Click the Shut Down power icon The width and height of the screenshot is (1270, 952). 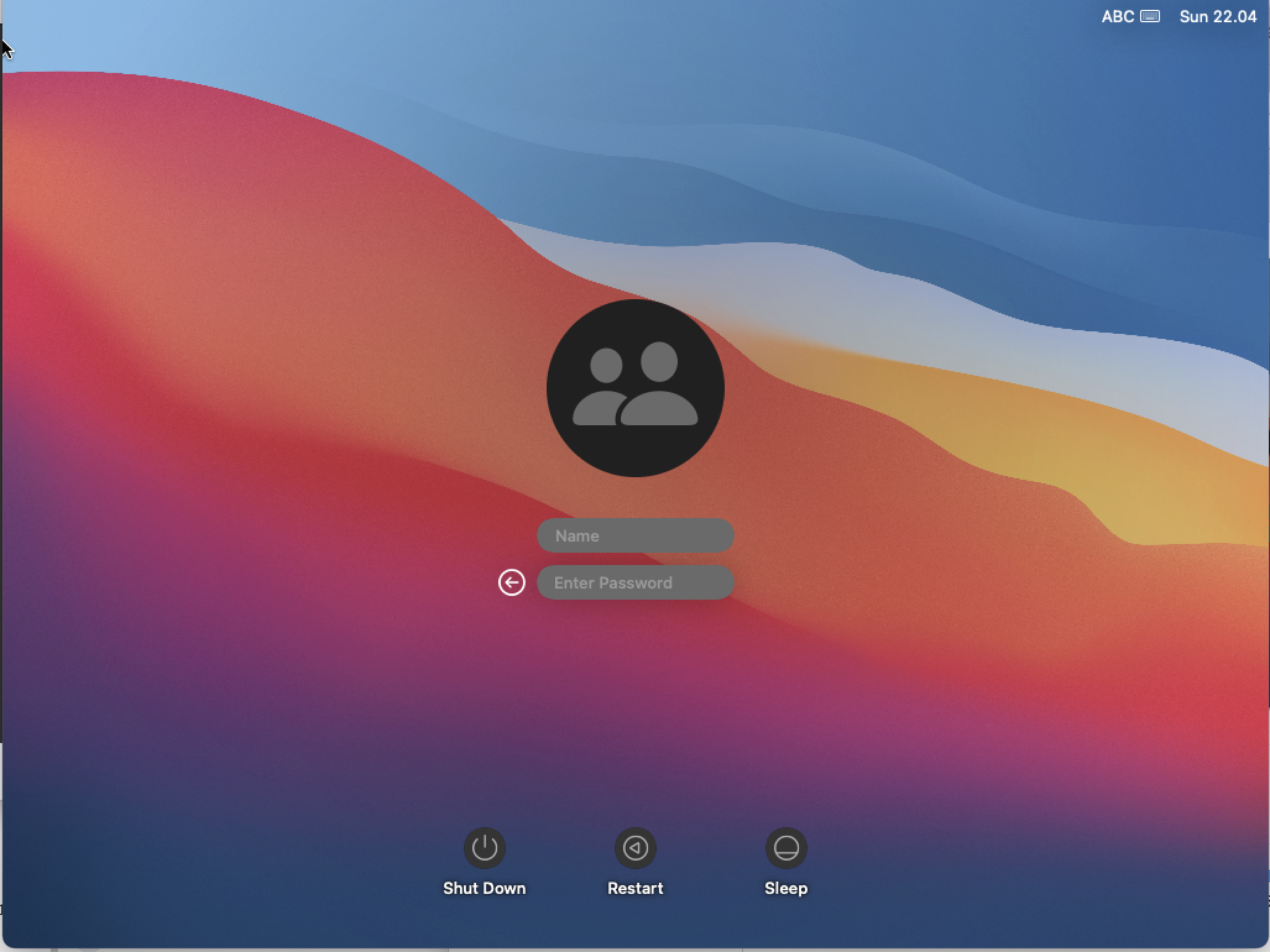point(485,848)
